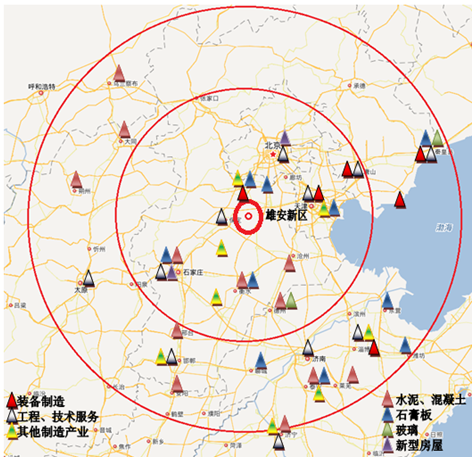Click the yellow-green marker south of 保定
This screenshot has width=474, height=459.
tap(222, 248)
